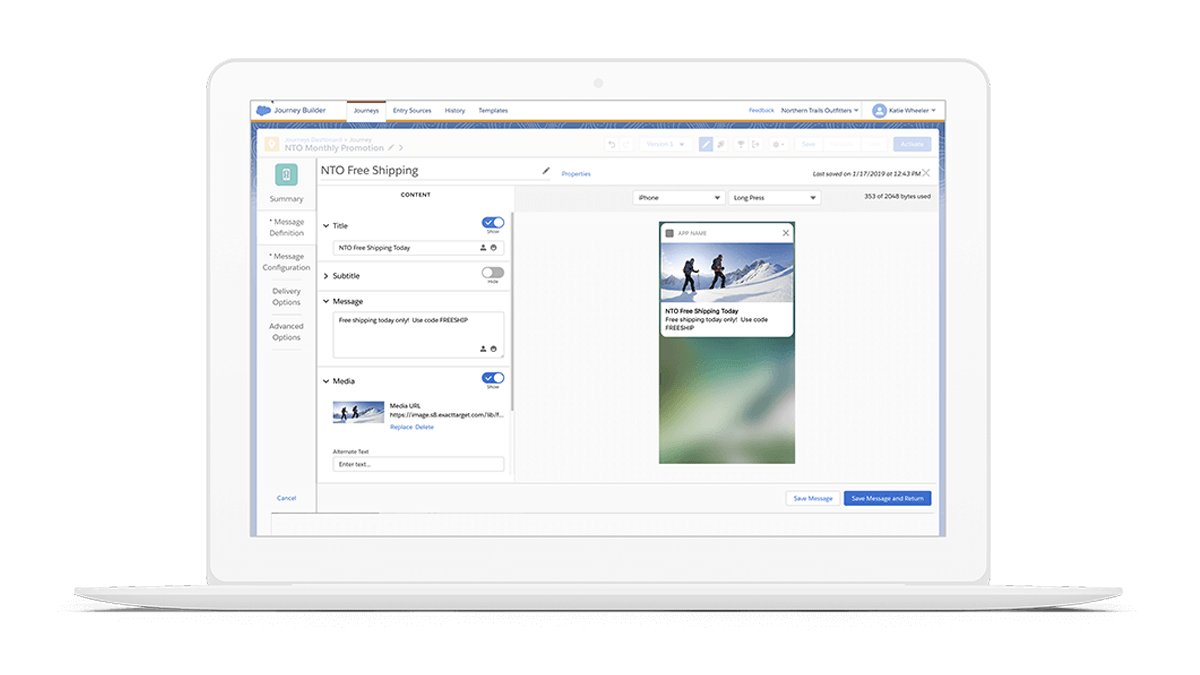The height and width of the screenshot is (675, 1200).
Task: Click the NTO Free Shipping Today title field
Action: [x=418, y=247]
